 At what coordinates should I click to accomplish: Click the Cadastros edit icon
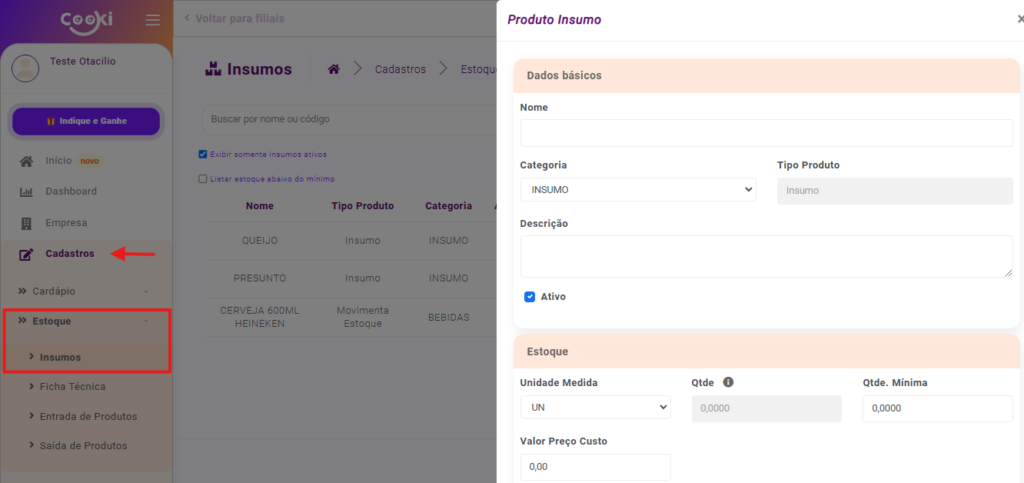click(x=27, y=254)
